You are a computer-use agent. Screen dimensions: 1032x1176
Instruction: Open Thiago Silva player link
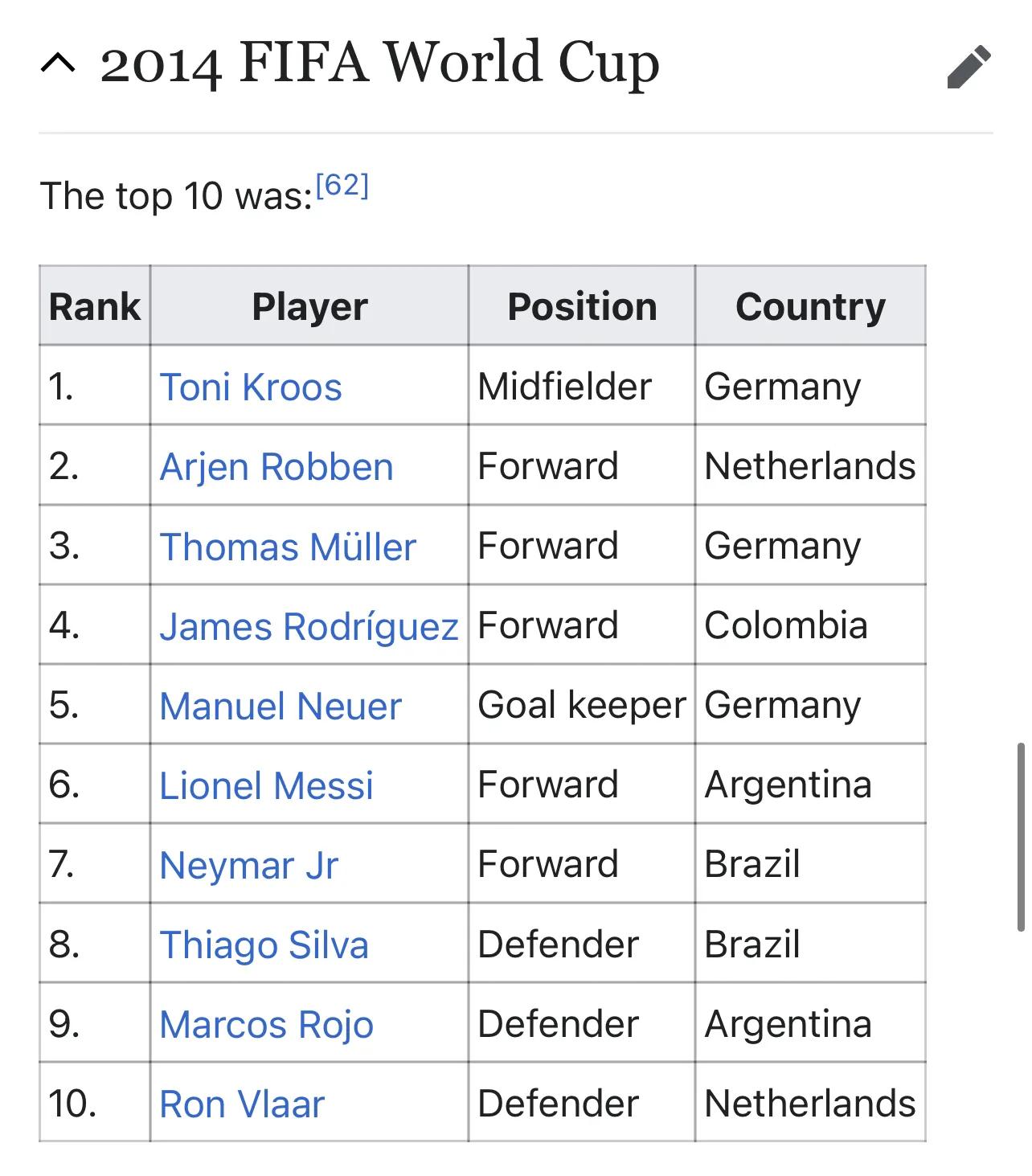[x=264, y=944]
